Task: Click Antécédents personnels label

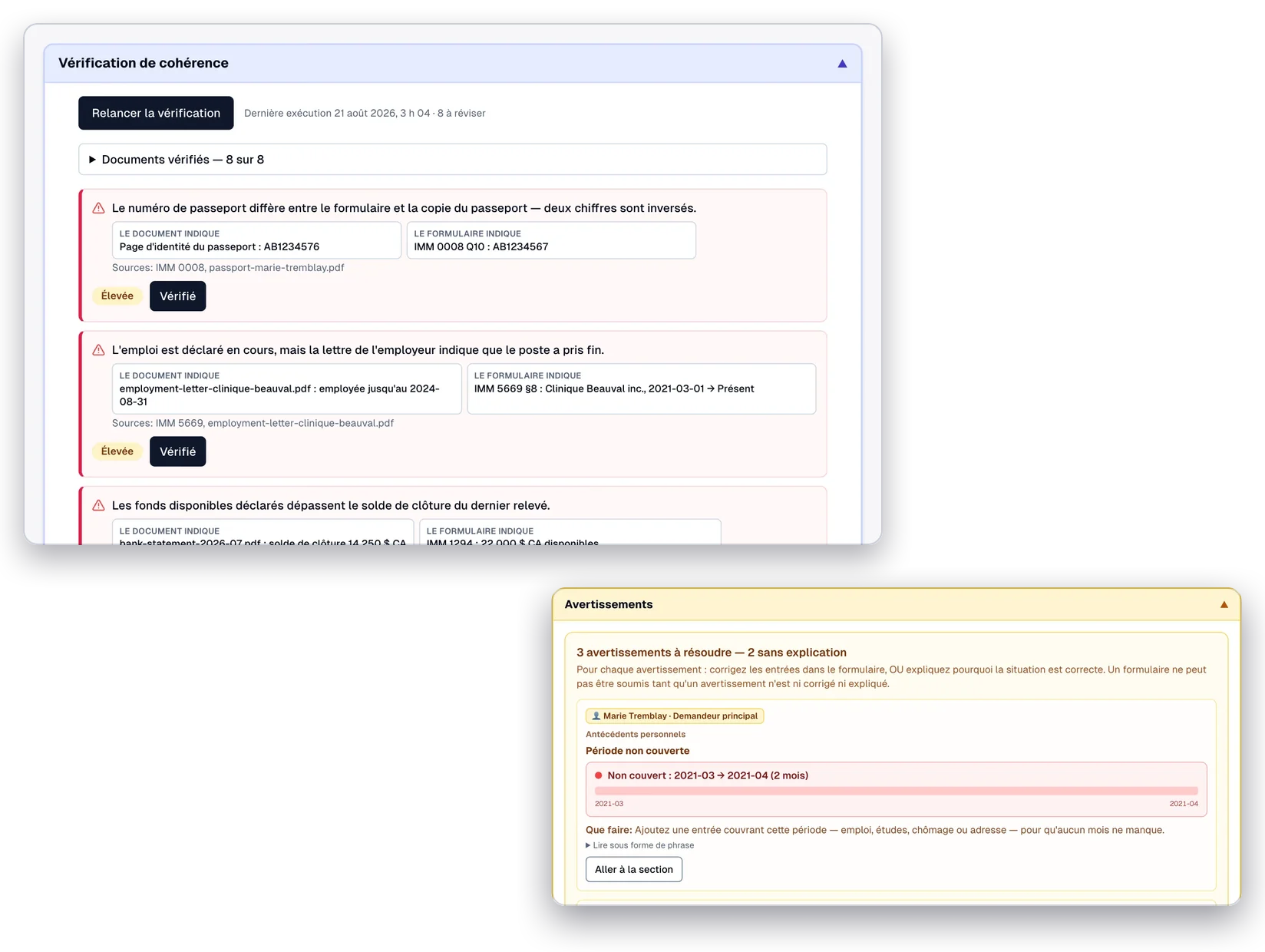Action: tap(636, 734)
